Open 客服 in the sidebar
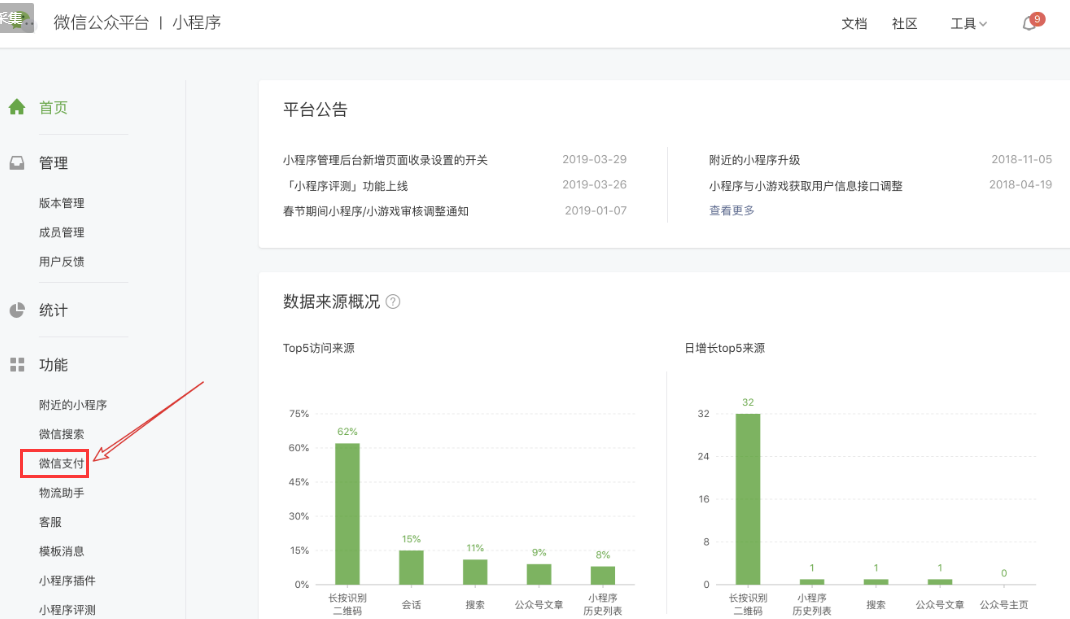 (x=50, y=523)
